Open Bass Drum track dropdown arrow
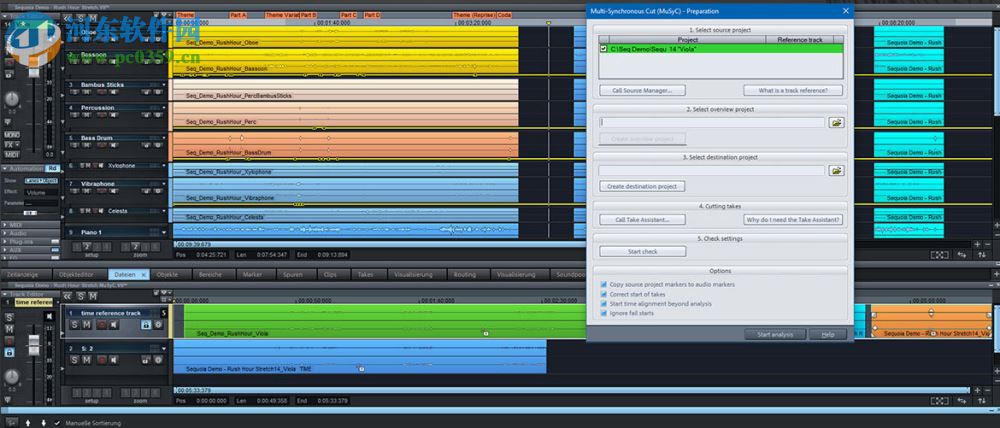 point(164,138)
